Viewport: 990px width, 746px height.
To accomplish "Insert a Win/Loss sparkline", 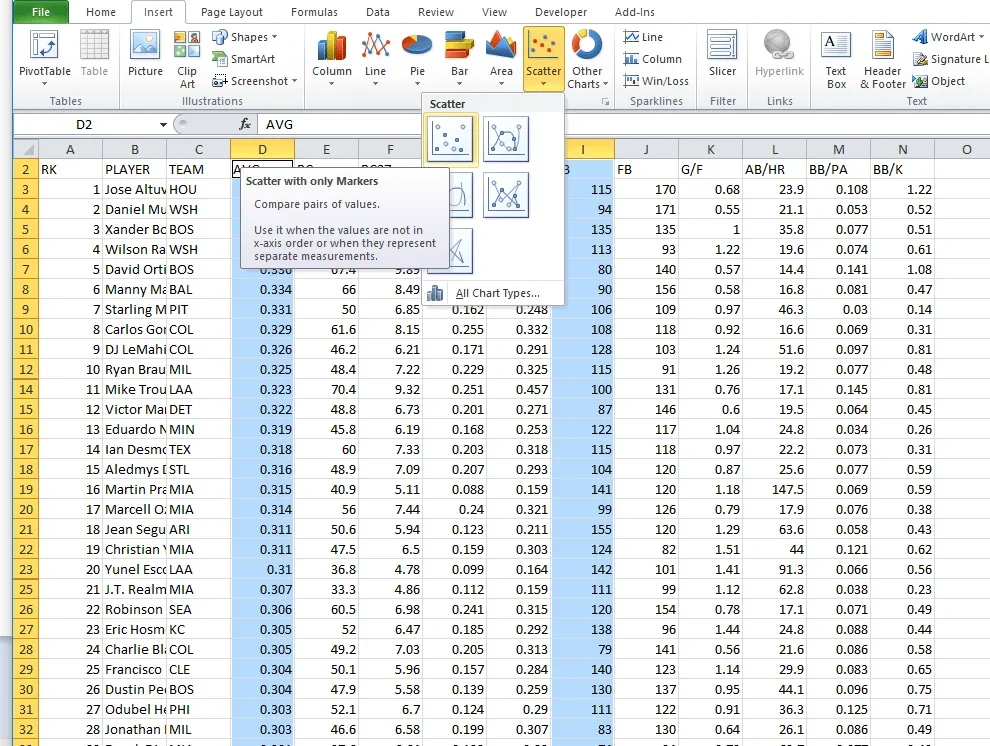I will [x=655, y=81].
